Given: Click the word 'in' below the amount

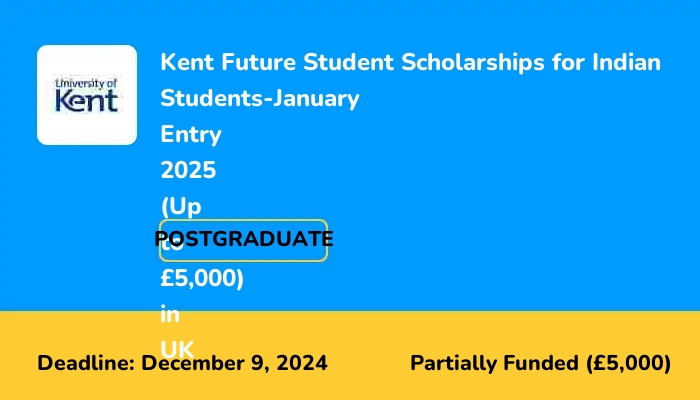Looking at the screenshot, I should [169, 313].
